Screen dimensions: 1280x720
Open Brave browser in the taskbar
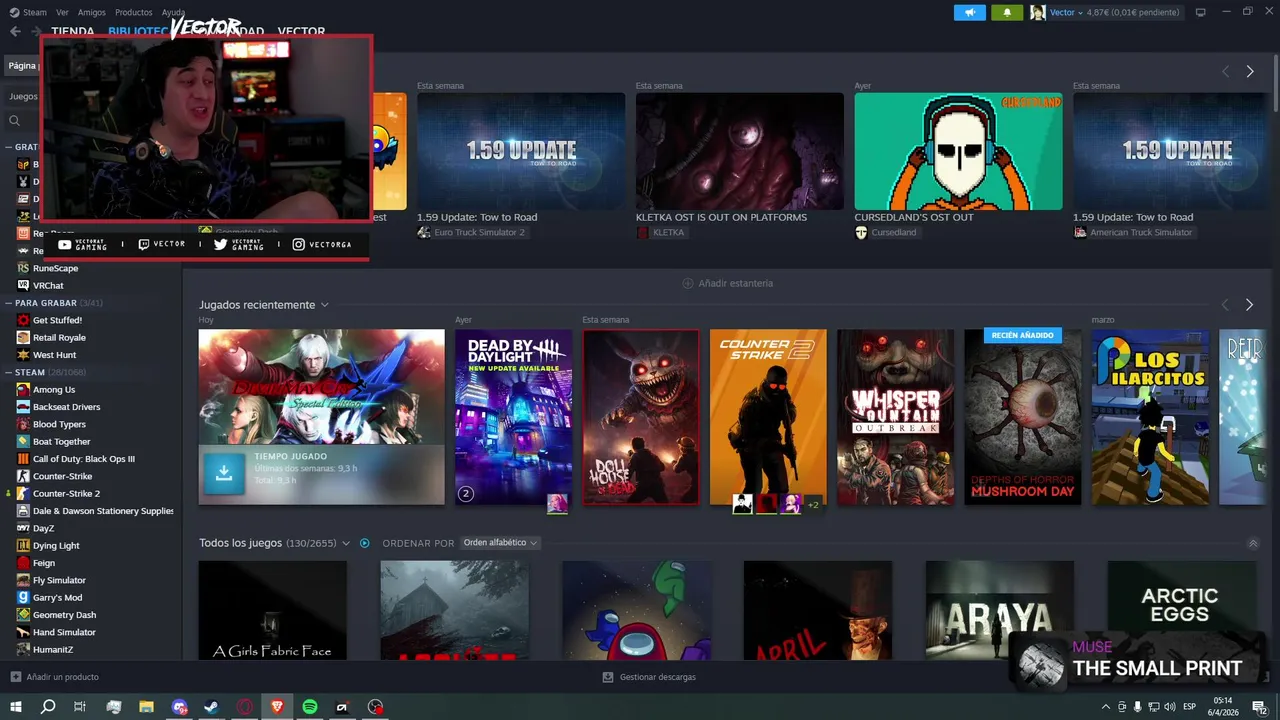277,707
